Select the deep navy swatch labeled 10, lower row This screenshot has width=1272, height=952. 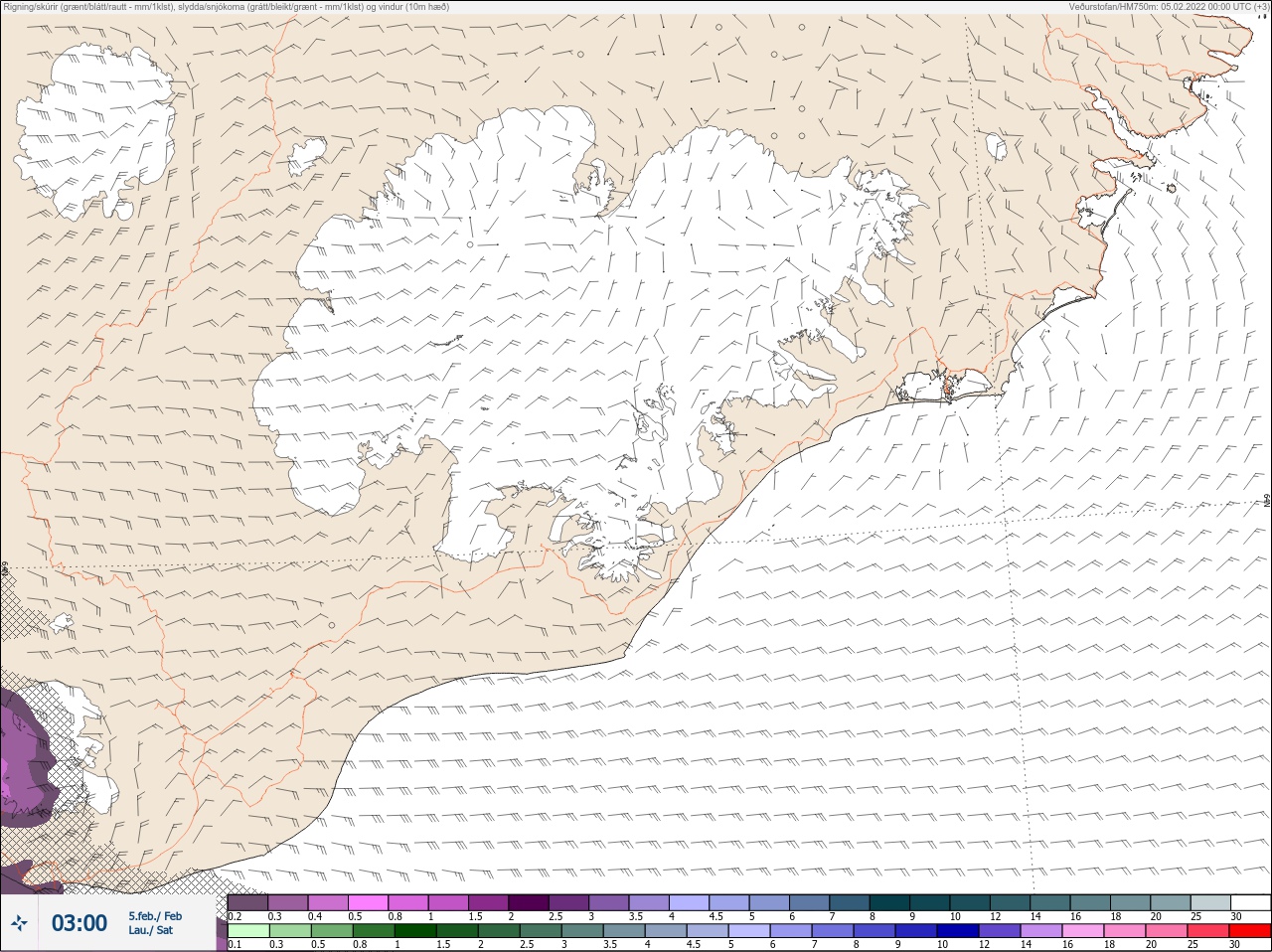(x=958, y=930)
